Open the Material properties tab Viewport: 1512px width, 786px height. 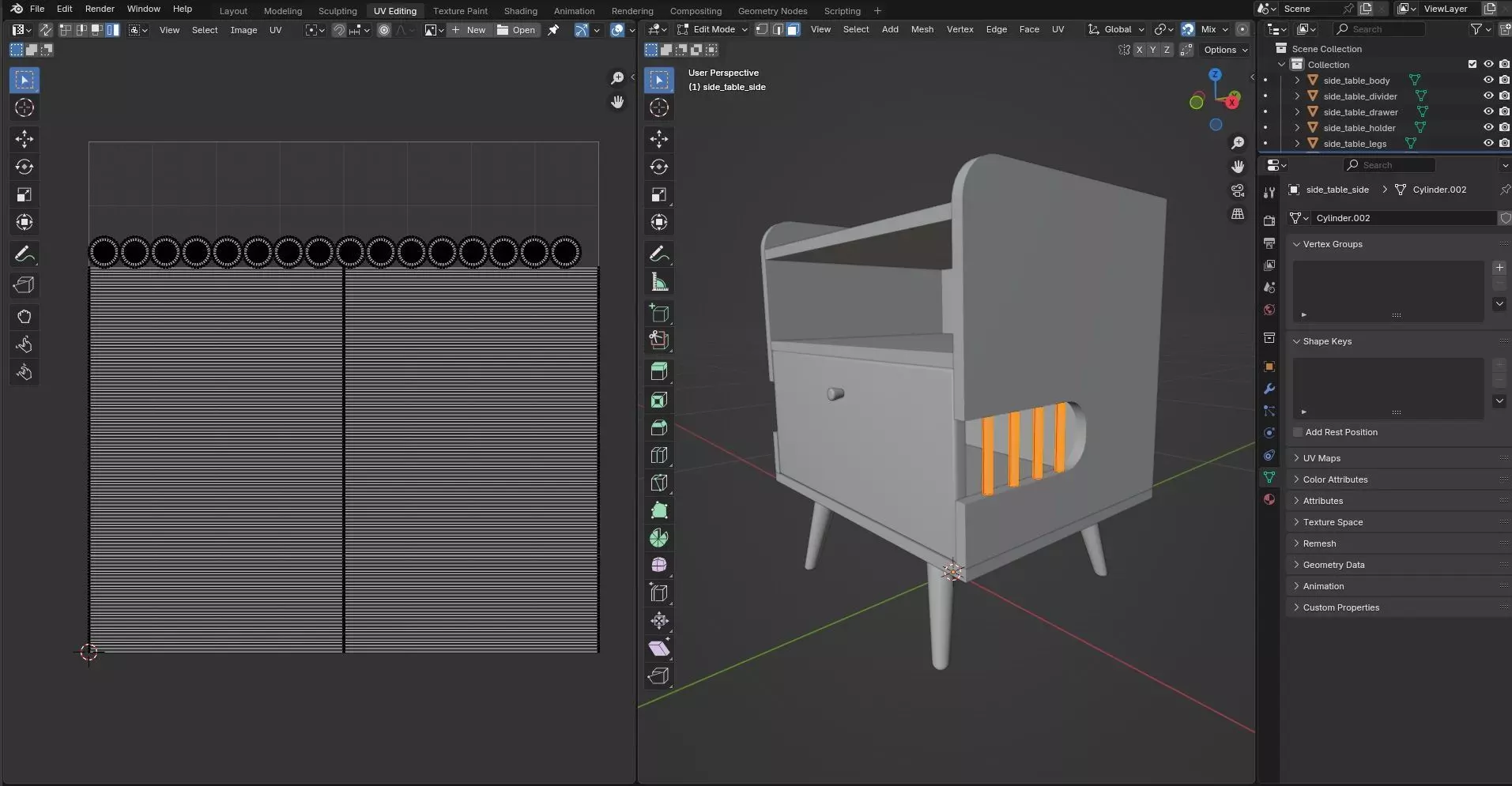click(x=1269, y=499)
